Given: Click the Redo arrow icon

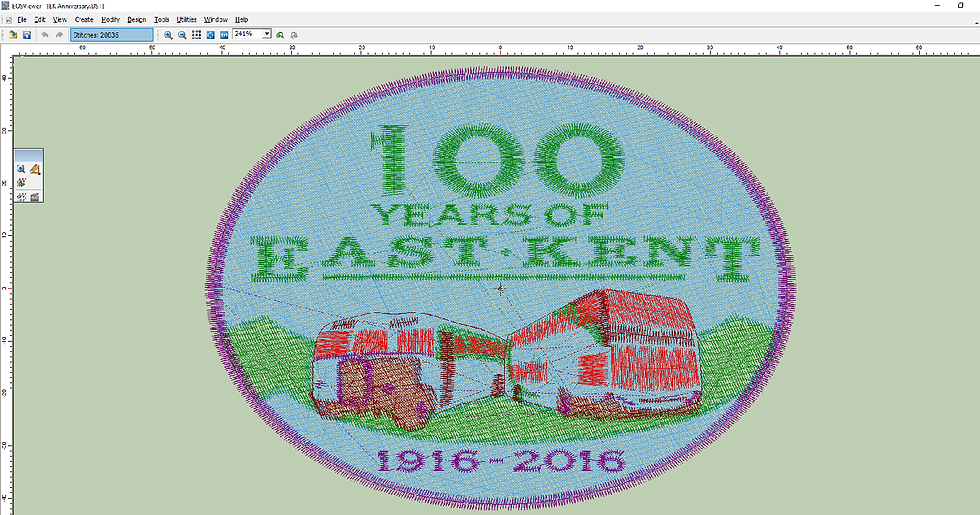Looking at the screenshot, I should pyautogui.click(x=59, y=35).
